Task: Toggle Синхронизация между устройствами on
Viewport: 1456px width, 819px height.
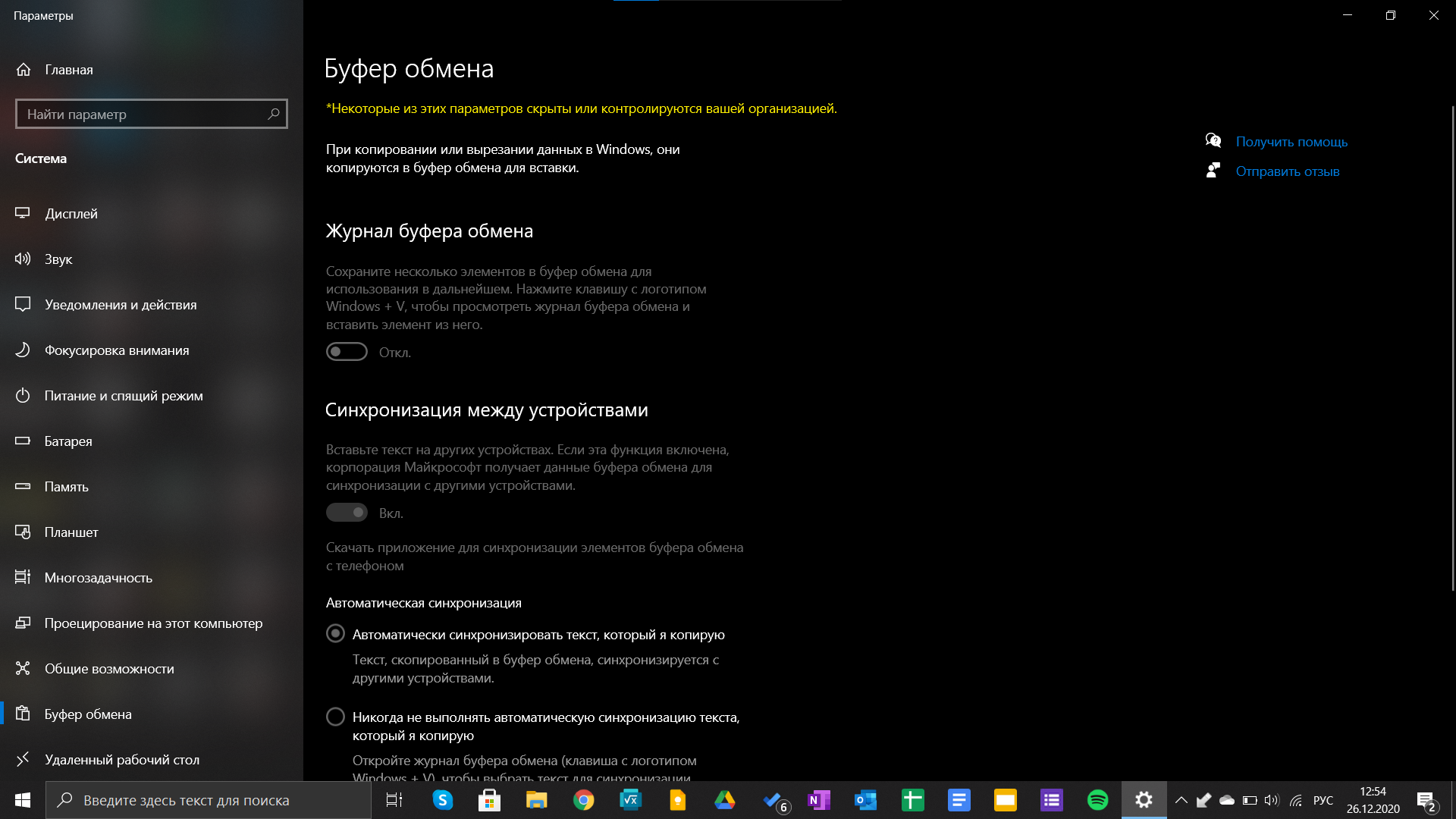Action: (347, 512)
